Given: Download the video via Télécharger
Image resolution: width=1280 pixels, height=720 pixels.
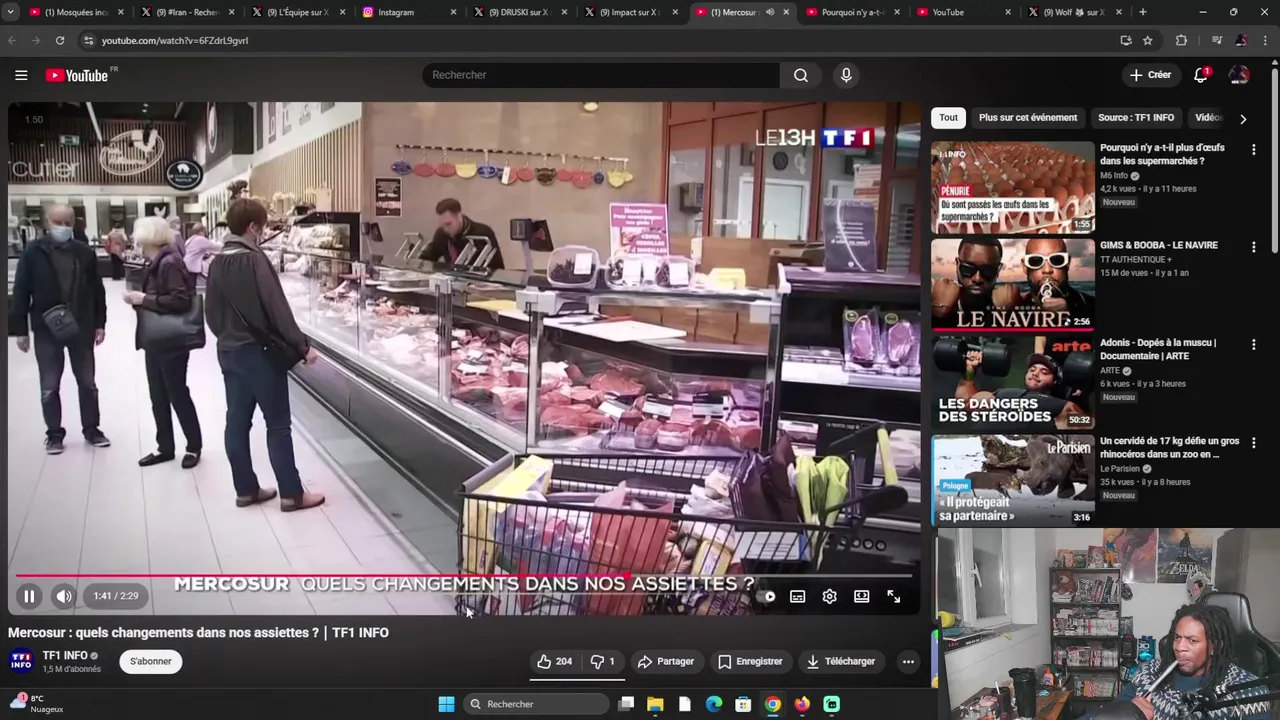Looking at the screenshot, I should [x=841, y=661].
